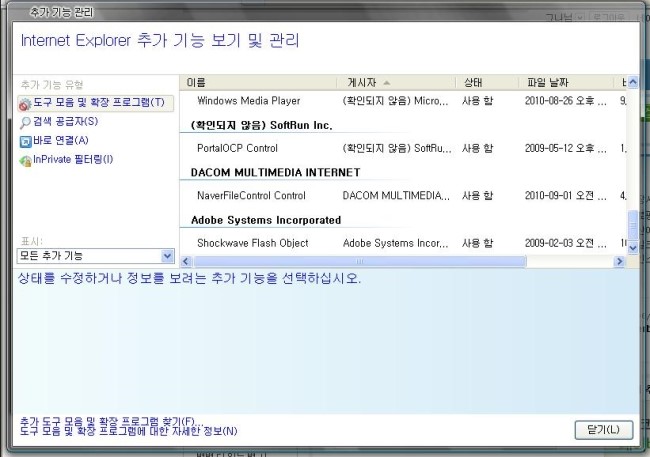Click horizontal scrollbar right arrow
This screenshot has width=650, height=457.
619,261
